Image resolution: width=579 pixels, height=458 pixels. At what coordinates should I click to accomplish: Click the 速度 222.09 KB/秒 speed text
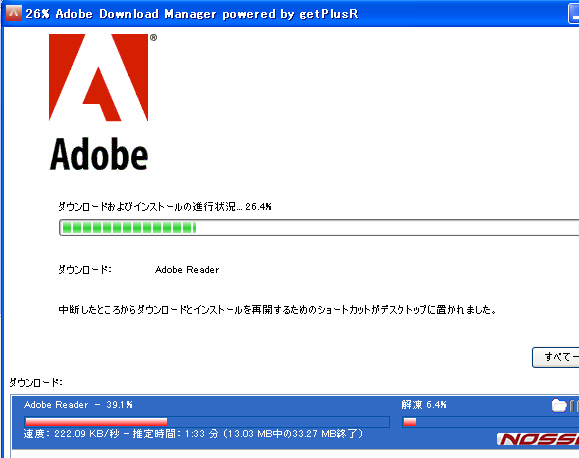pos(72,434)
